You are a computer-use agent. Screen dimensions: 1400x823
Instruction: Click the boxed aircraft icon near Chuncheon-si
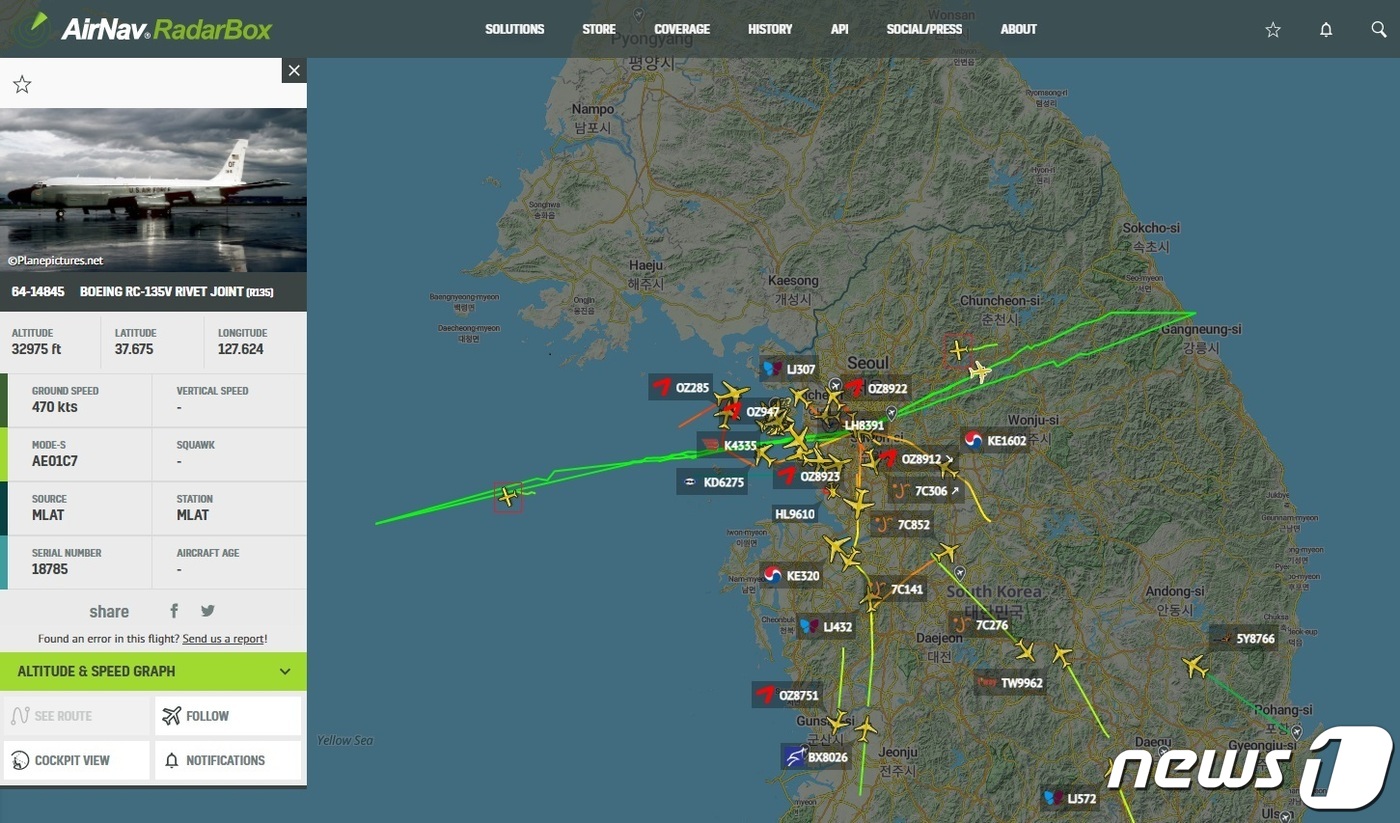pyautogui.click(x=959, y=350)
